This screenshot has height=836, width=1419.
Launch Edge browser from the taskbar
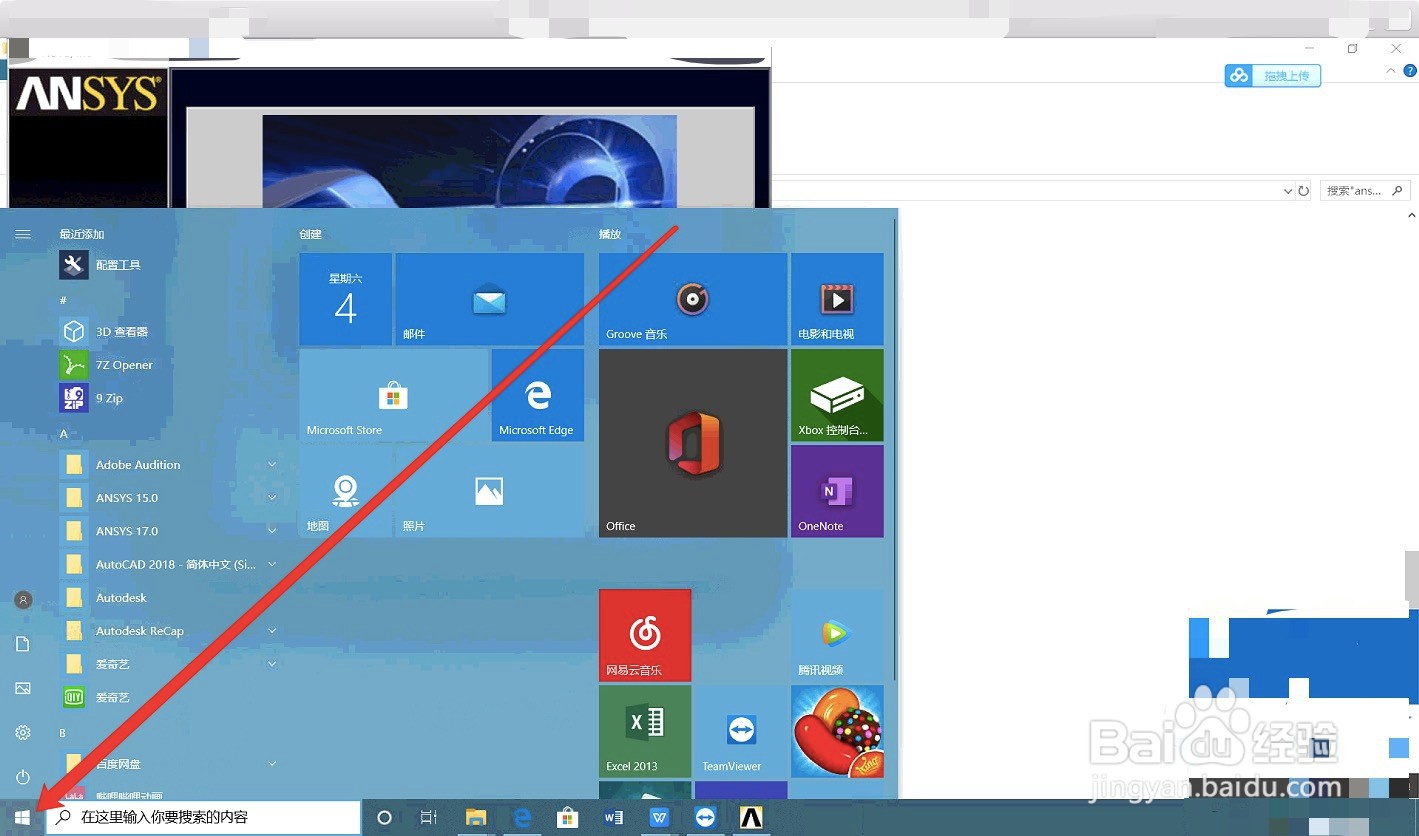point(521,818)
